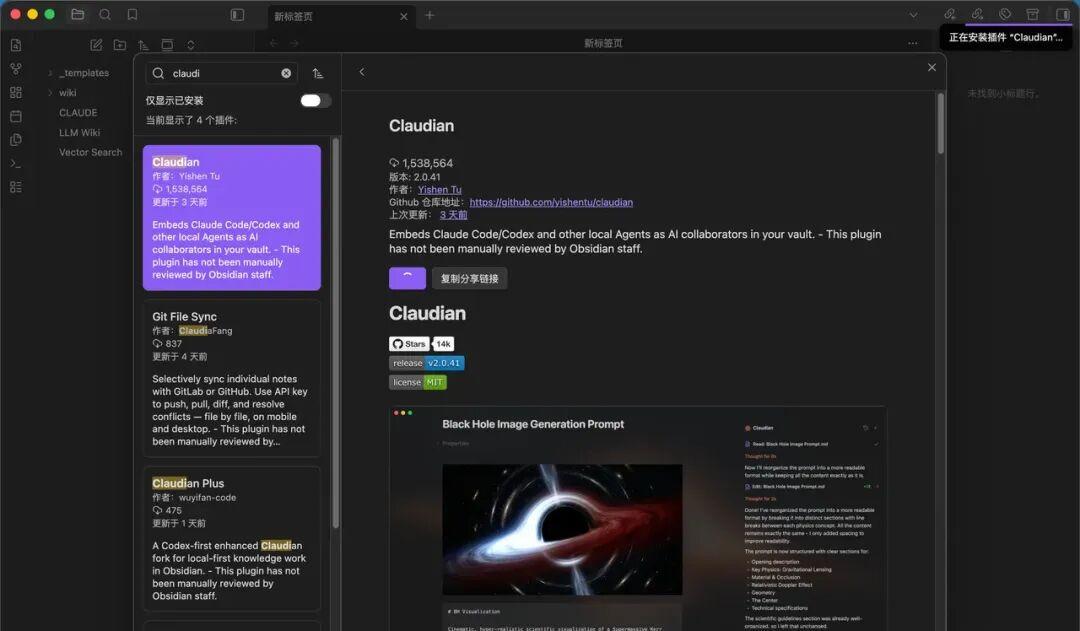Open the Black Hole screenshot preview image
Viewport: 1080px width, 631px height.
pos(637,518)
